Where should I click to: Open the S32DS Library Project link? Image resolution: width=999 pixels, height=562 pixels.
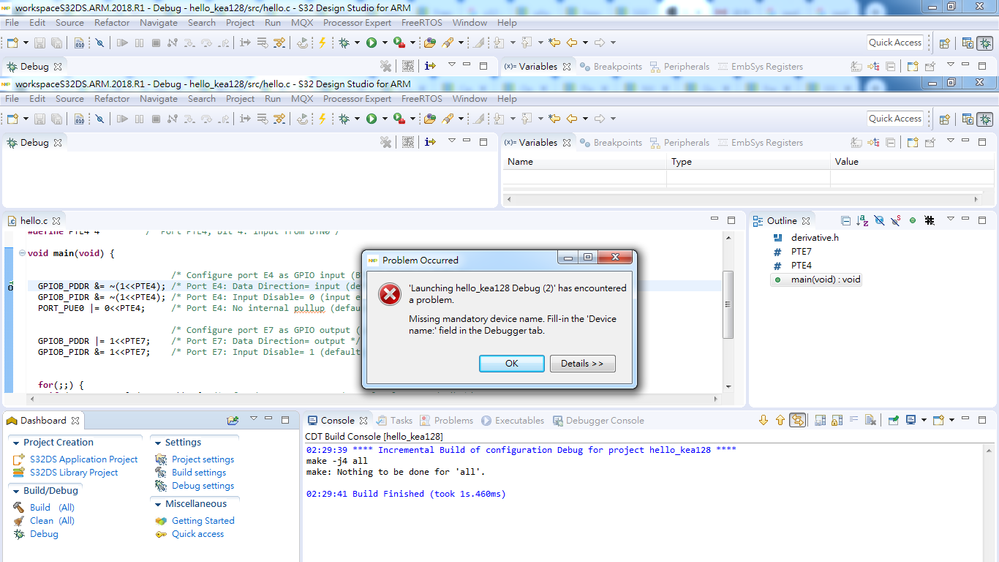click(x=74, y=473)
